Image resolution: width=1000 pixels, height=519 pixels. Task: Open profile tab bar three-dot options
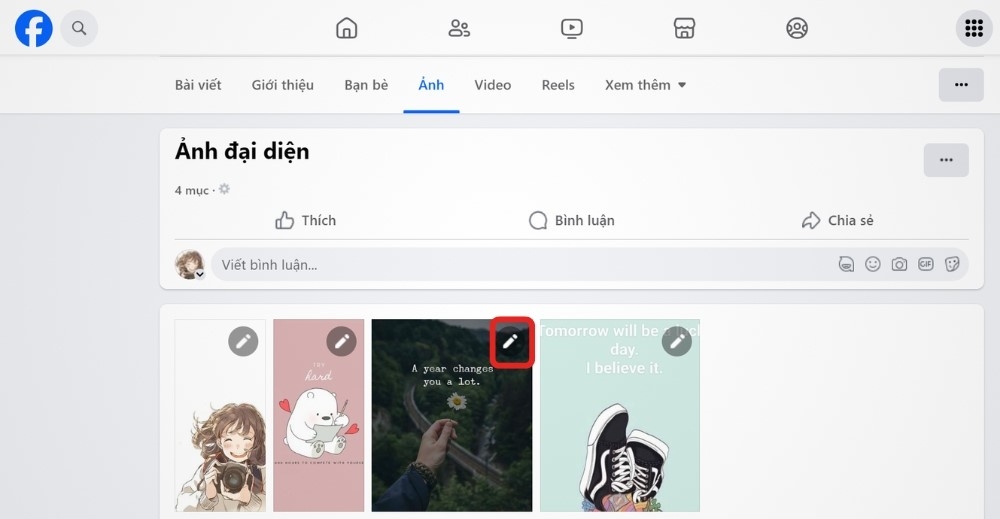click(x=961, y=85)
